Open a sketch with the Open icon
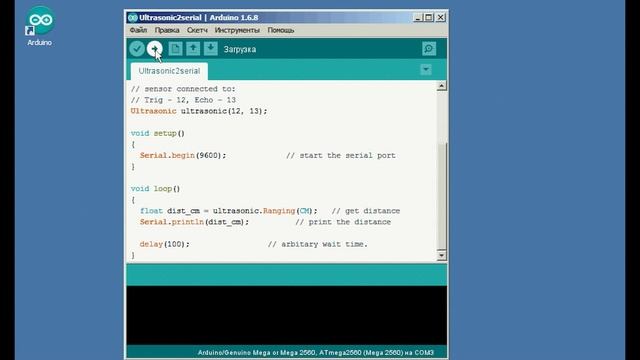The height and width of the screenshot is (360, 640). point(193,49)
